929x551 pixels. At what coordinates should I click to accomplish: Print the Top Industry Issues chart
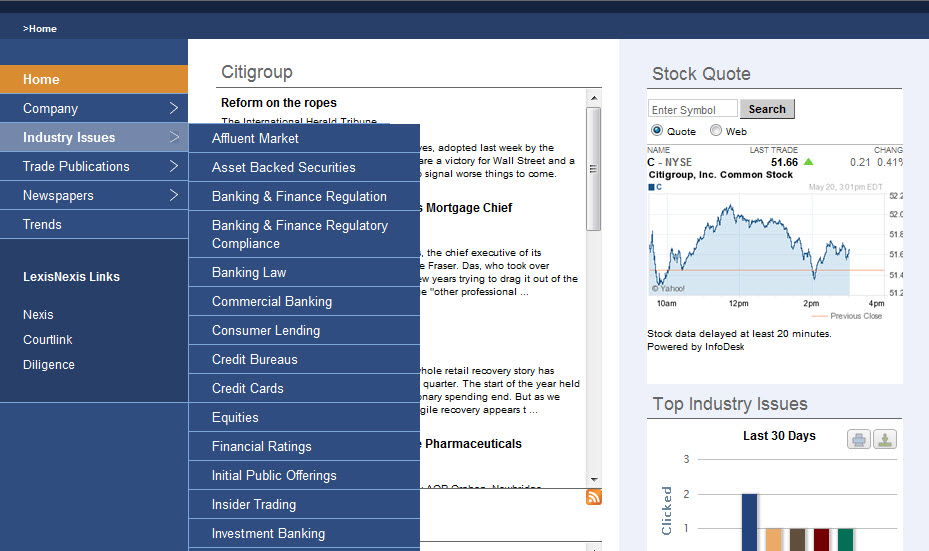[x=859, y=439]
